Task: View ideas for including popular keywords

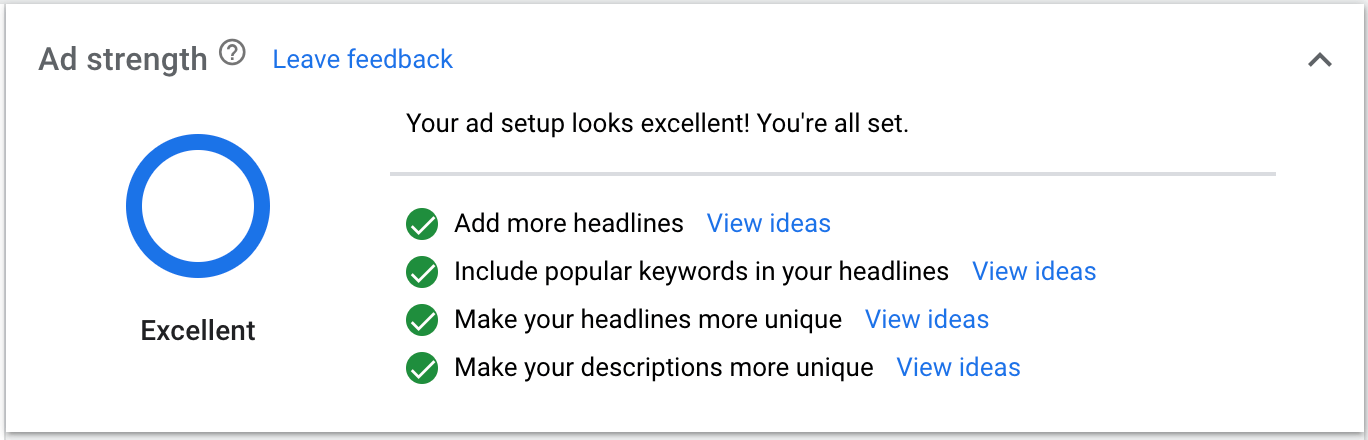Action: point(1034,271)
